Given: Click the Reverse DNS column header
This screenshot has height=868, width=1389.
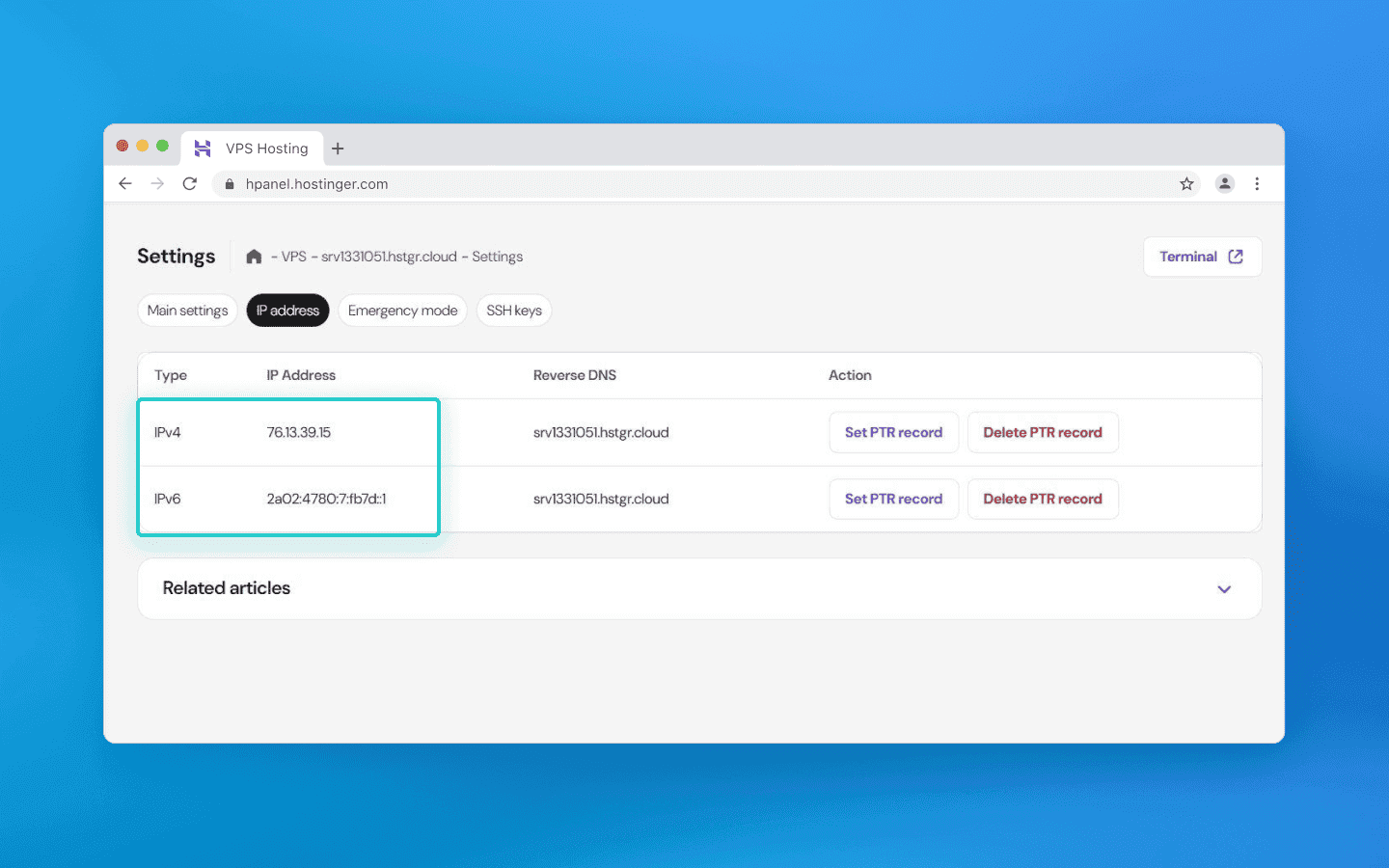Looking at the screenshot, I should [x=575, y=375].
